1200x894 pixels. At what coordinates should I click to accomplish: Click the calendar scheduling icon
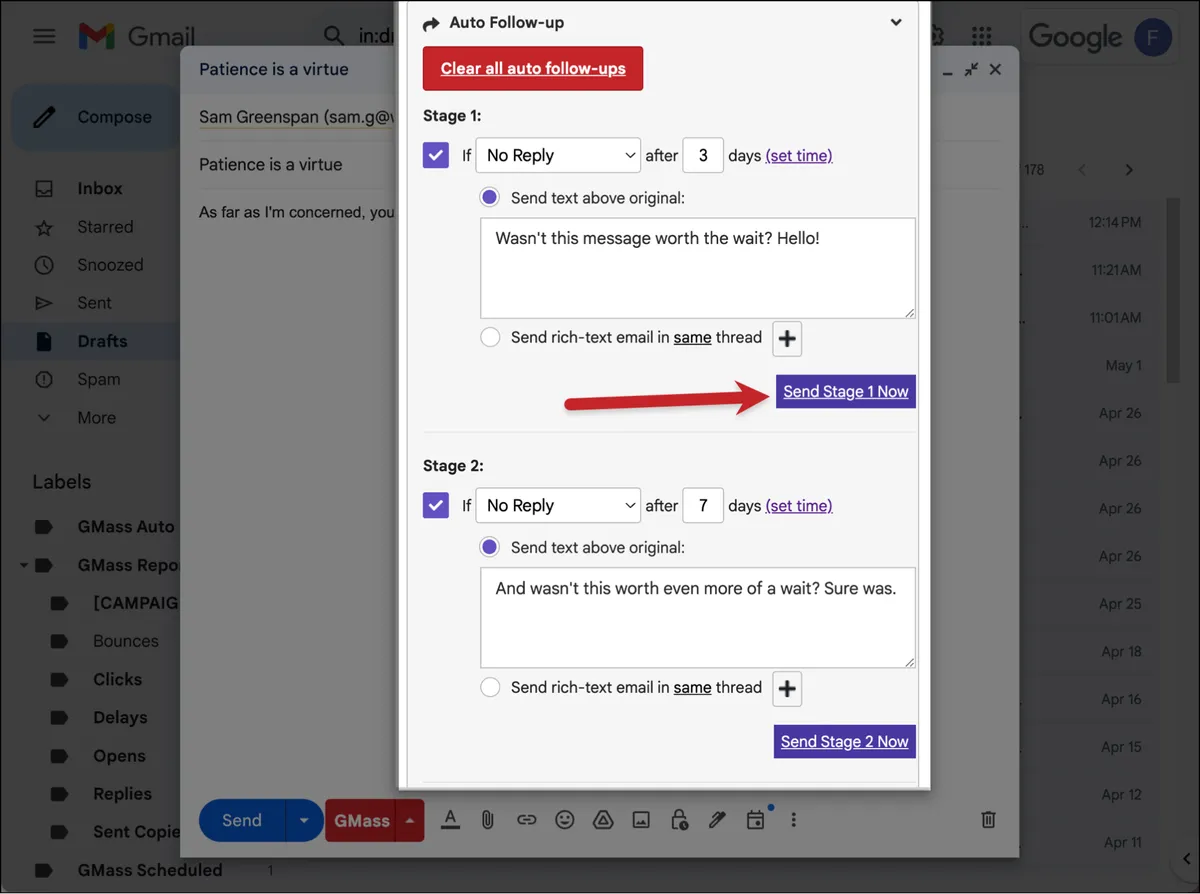click(756, 820)
